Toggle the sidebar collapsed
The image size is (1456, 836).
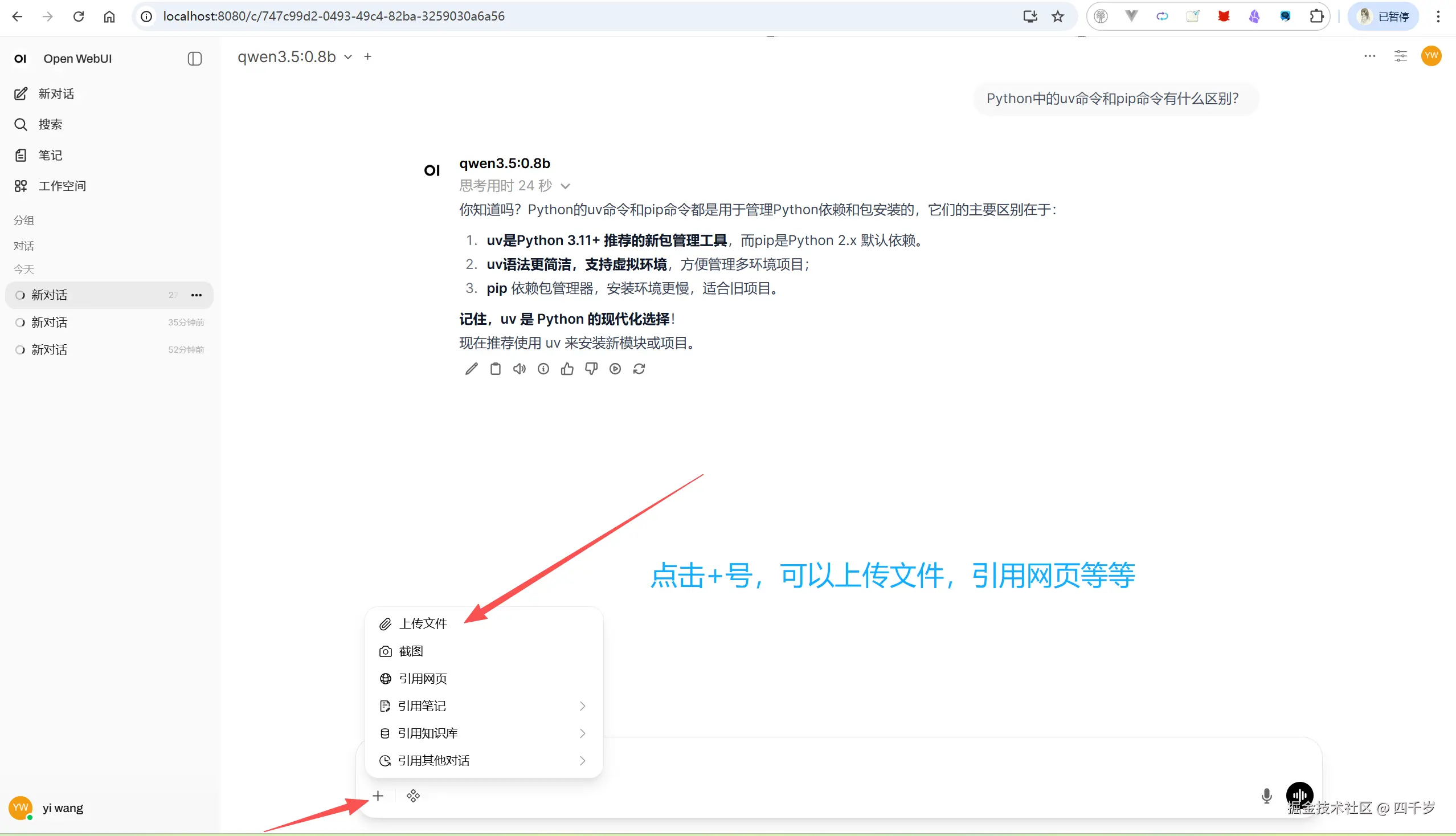pyautogui.click(x=195, y=59)
